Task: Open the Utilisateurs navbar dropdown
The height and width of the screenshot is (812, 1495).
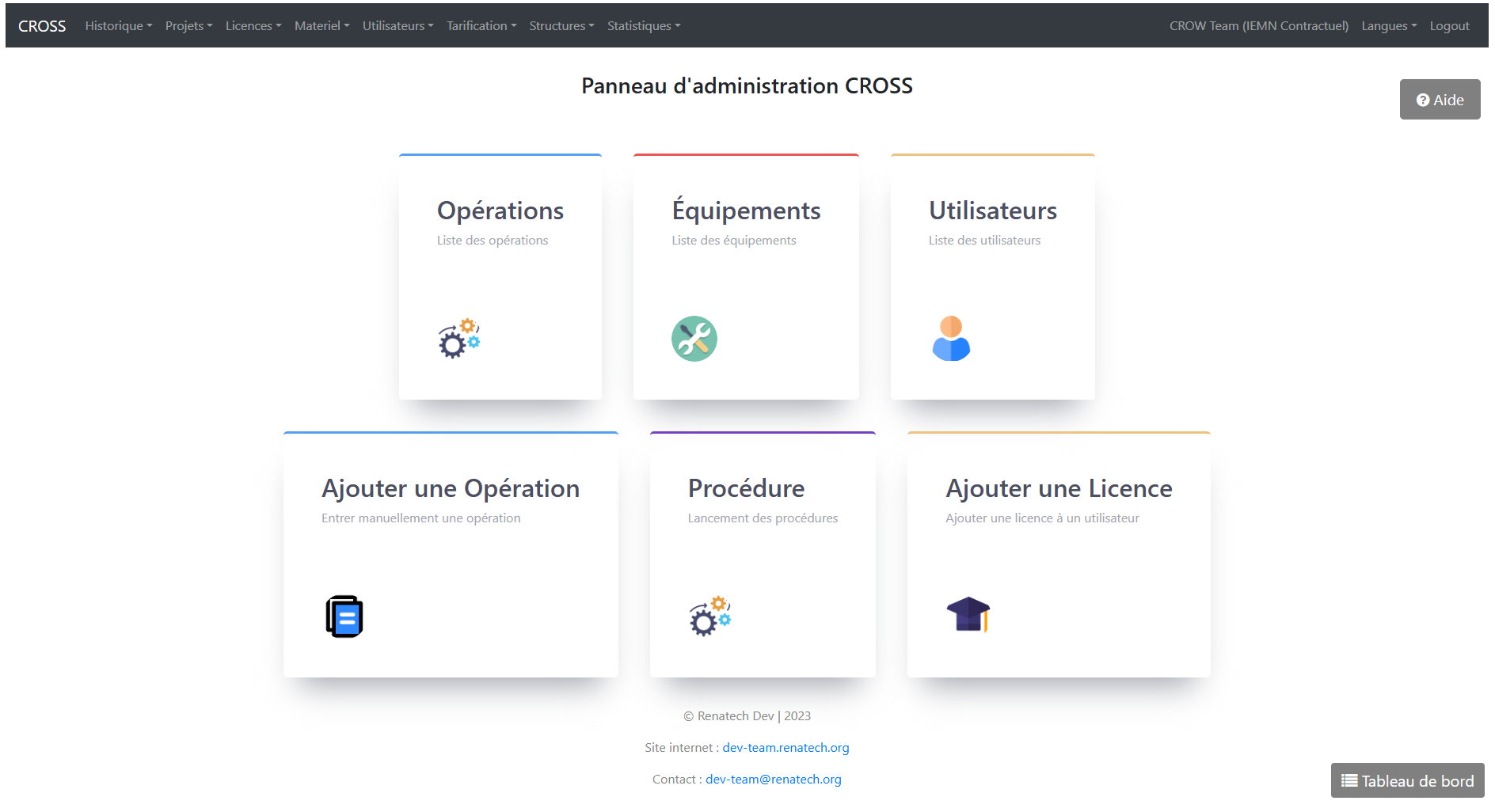Action: pos(398,26)
